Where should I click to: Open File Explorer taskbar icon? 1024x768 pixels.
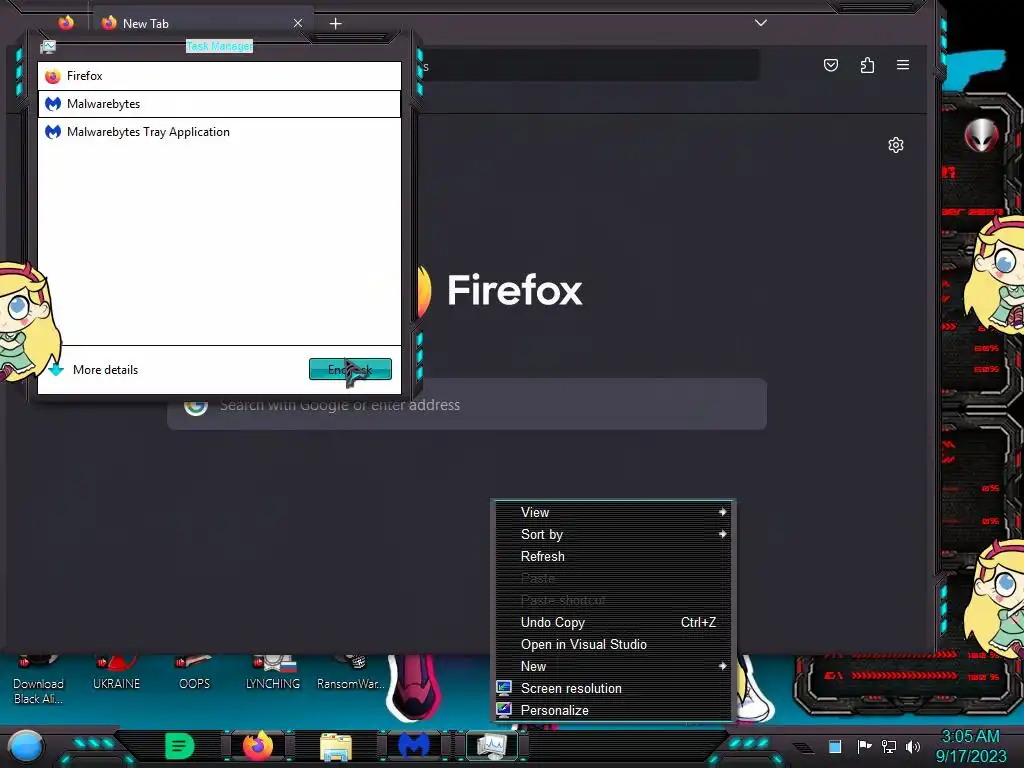click(336, 747)
